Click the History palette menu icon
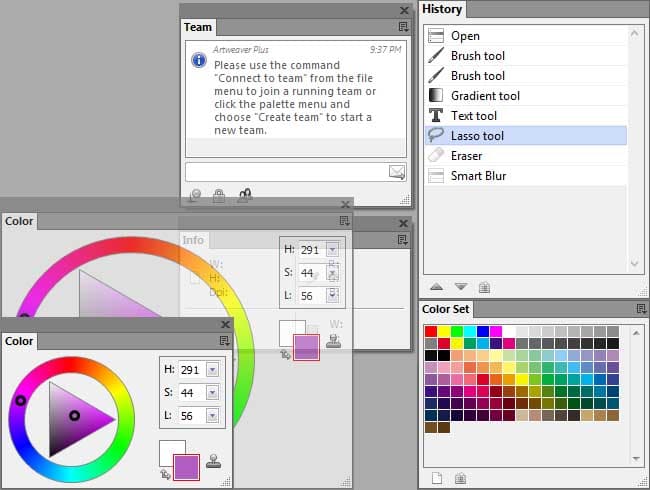This screenshot has height=490, width=650. pos(641,9)
